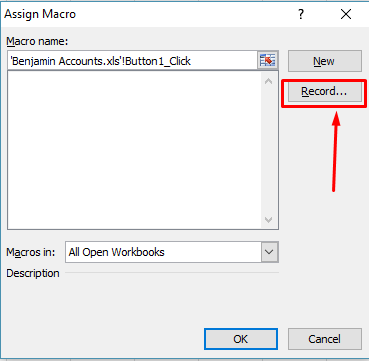The image size is (369, 361).
Task: Click the Description label
Action: tap(33, 273)
